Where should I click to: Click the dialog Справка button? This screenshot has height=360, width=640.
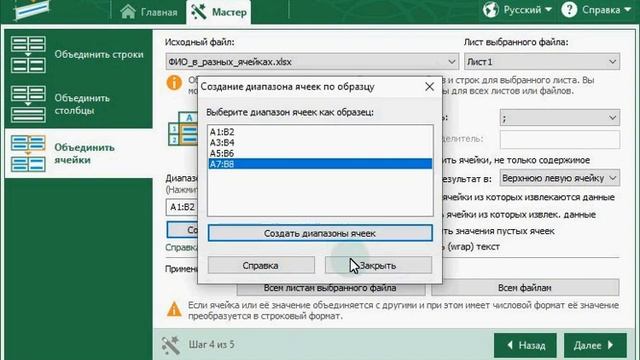pos(261,266)
